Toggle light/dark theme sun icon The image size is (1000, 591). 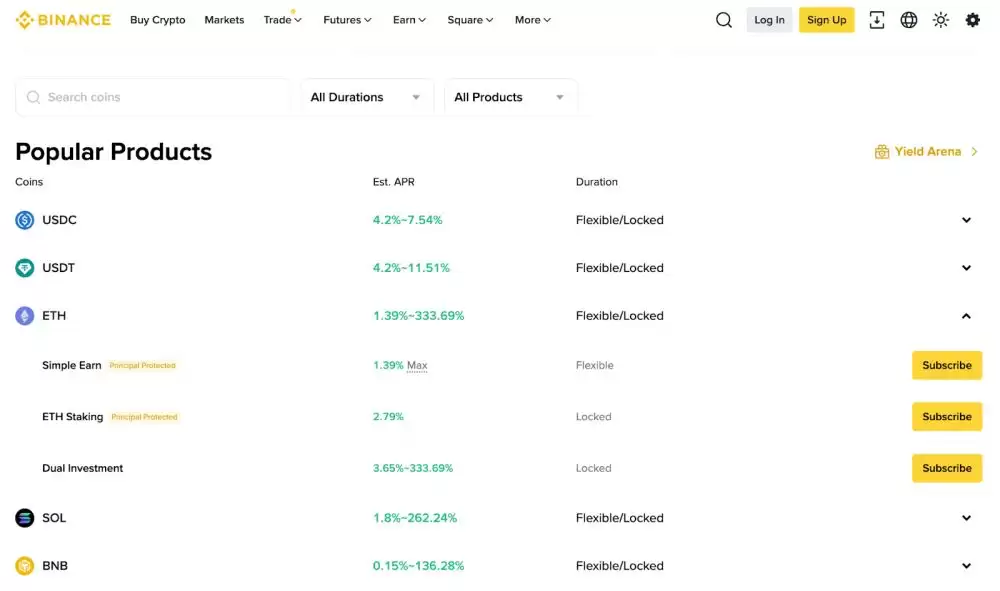click(x=941, y=20)
